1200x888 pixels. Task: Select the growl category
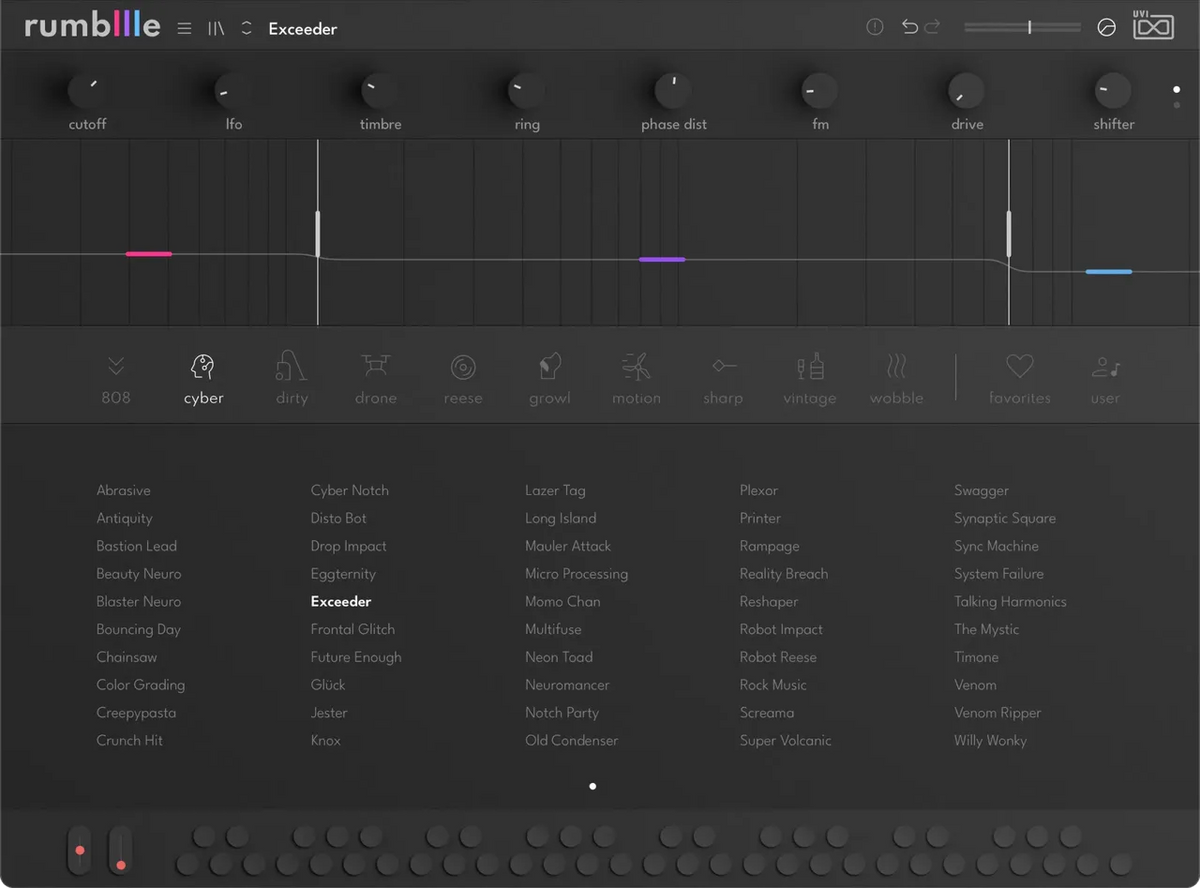tap(550, 379)
